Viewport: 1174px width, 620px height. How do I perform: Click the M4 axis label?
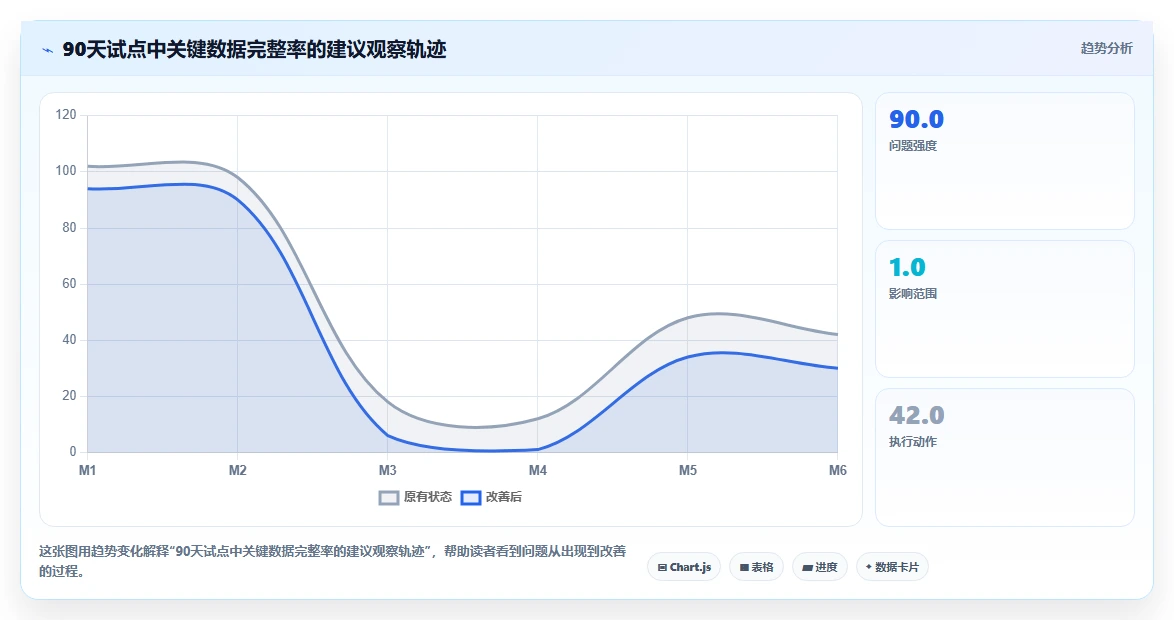tap(538, 470)
